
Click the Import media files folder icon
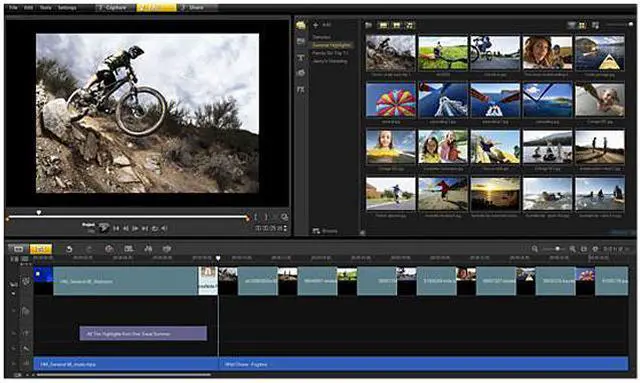point(369,25)
